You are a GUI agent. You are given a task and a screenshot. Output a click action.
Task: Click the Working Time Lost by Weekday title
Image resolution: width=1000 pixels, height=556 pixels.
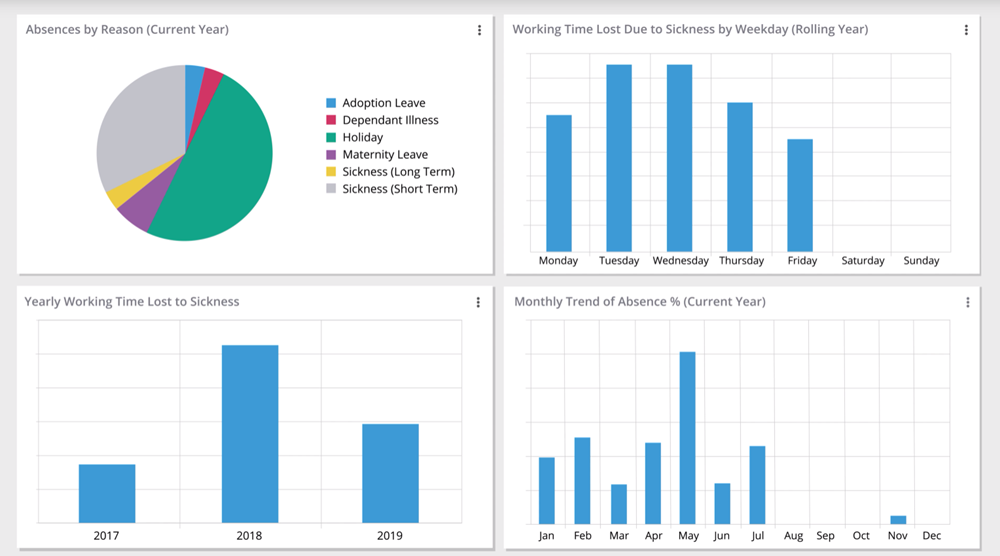(690, 29)
